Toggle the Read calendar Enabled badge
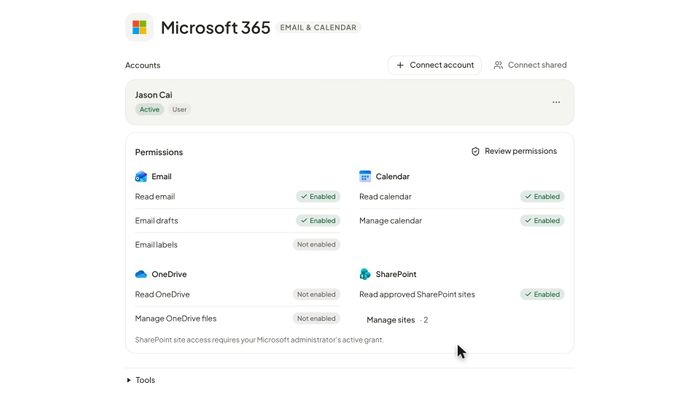The width and height of the screenshot is (700, 394). [542, 196]
